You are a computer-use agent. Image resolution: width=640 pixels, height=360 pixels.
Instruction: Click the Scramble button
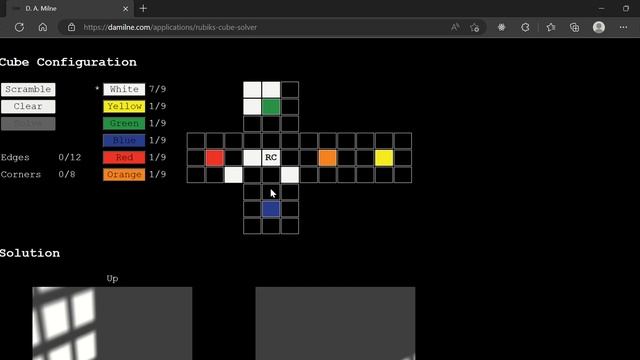pos(28,89)
